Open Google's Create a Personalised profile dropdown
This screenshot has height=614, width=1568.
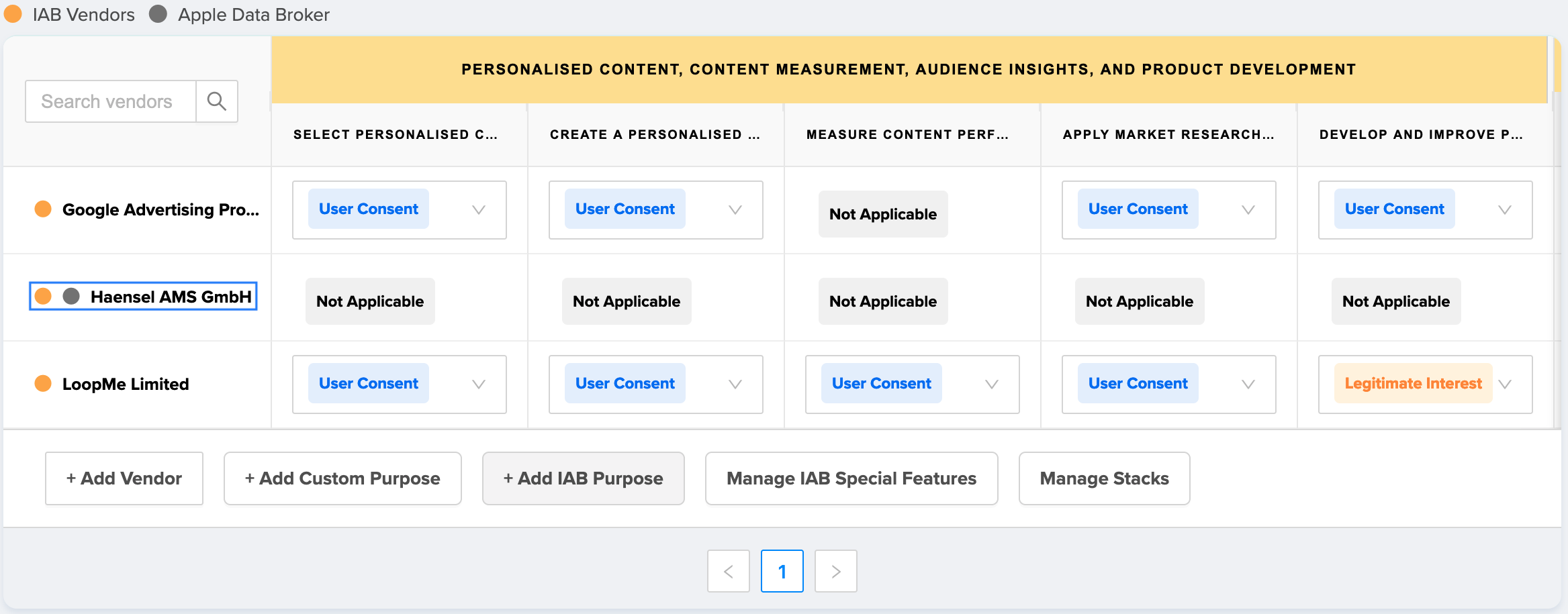tap(656, 210)
